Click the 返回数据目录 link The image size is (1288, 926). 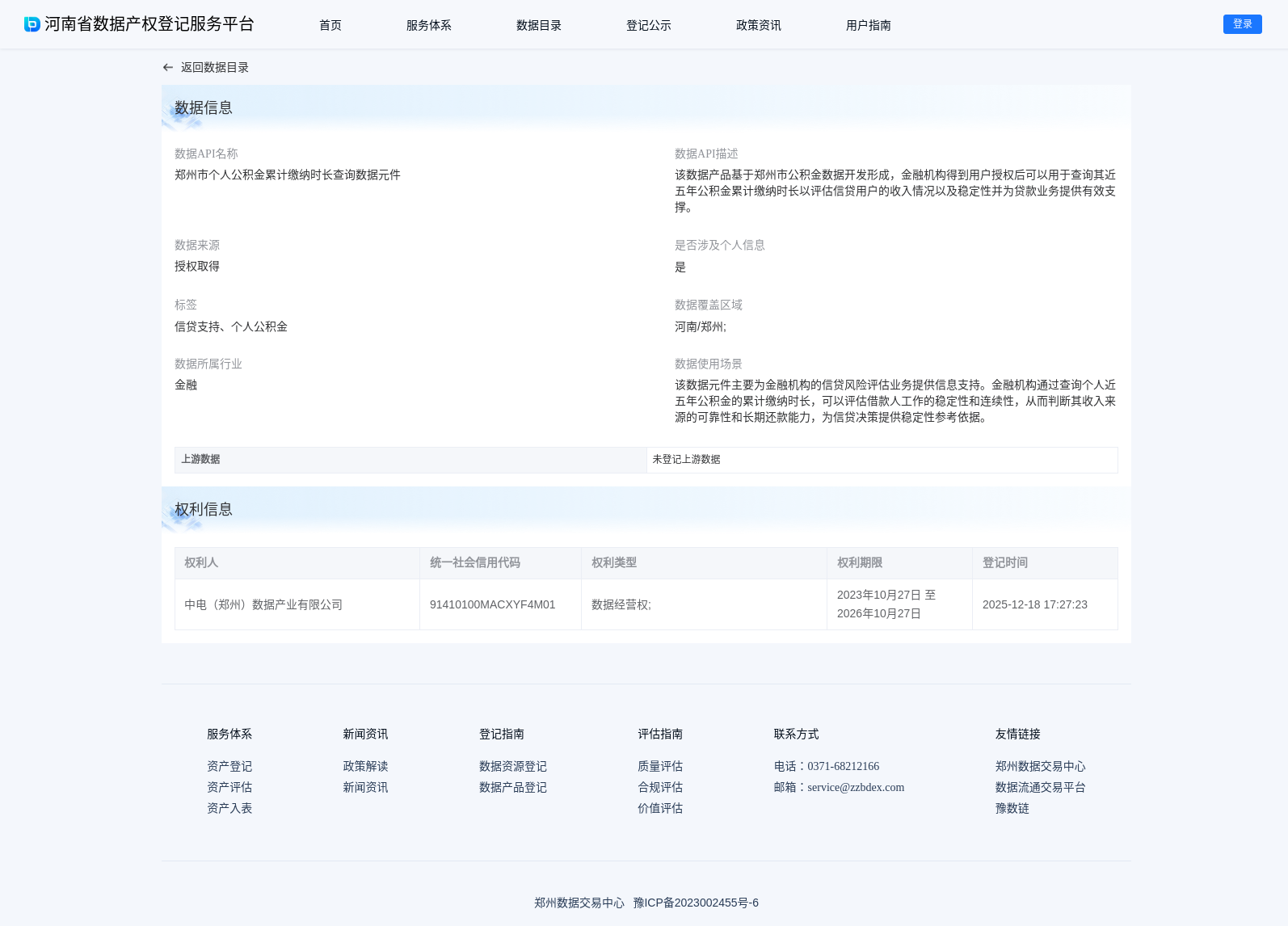pos(215,68)
